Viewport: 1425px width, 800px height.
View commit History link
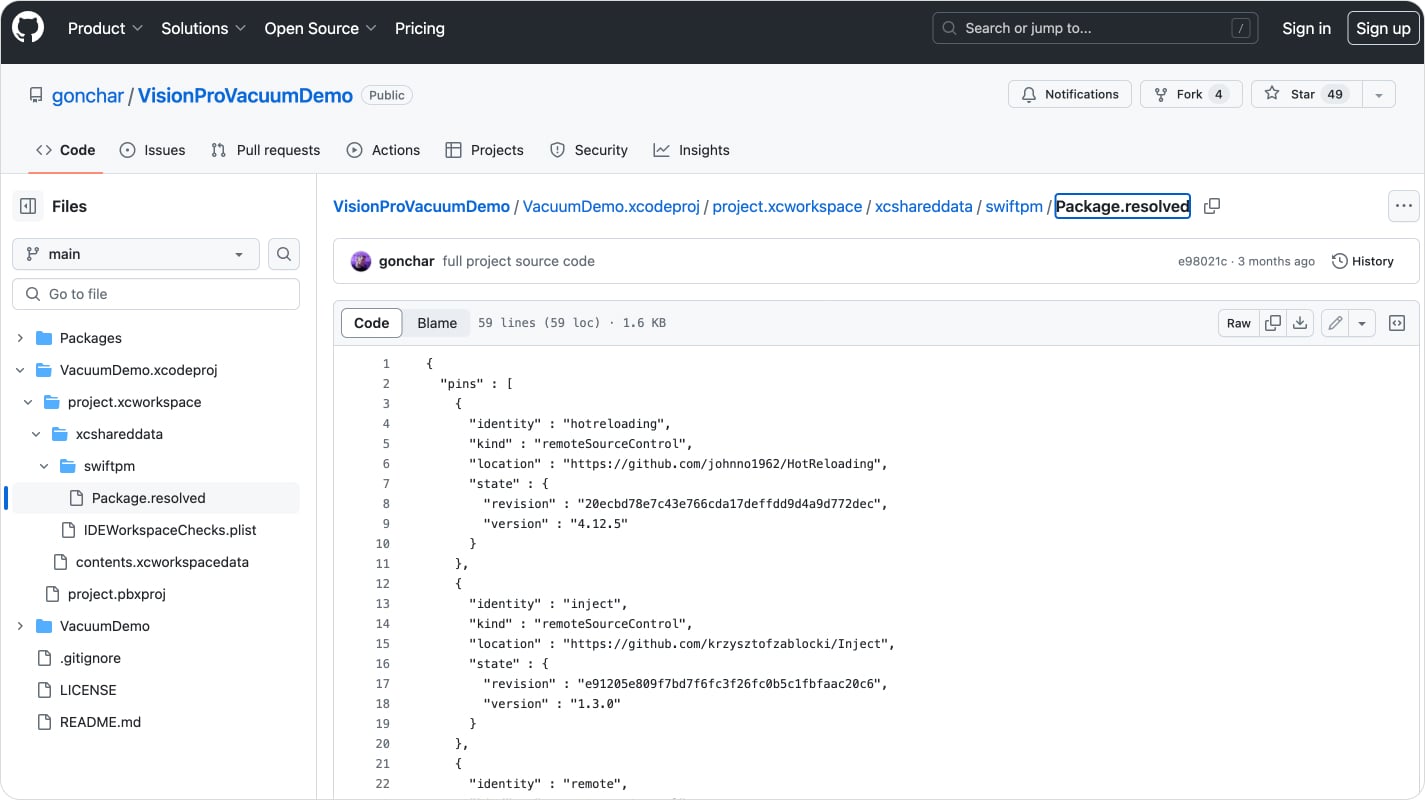[1362, 261]
